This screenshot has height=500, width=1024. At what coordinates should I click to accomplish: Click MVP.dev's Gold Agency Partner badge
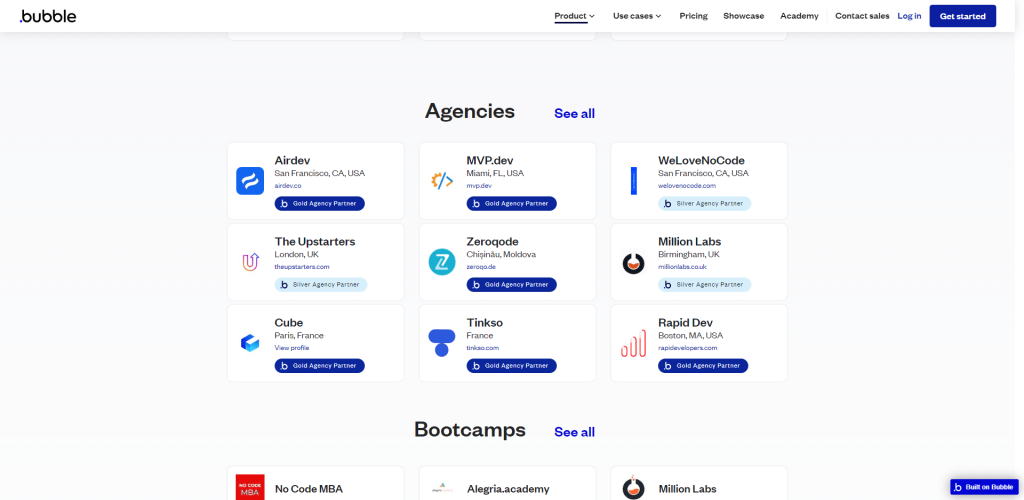point(511,204)
